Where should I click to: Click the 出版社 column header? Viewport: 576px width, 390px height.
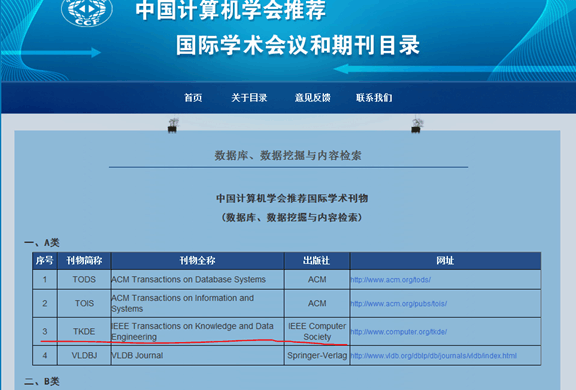click(x=317, y=261)
